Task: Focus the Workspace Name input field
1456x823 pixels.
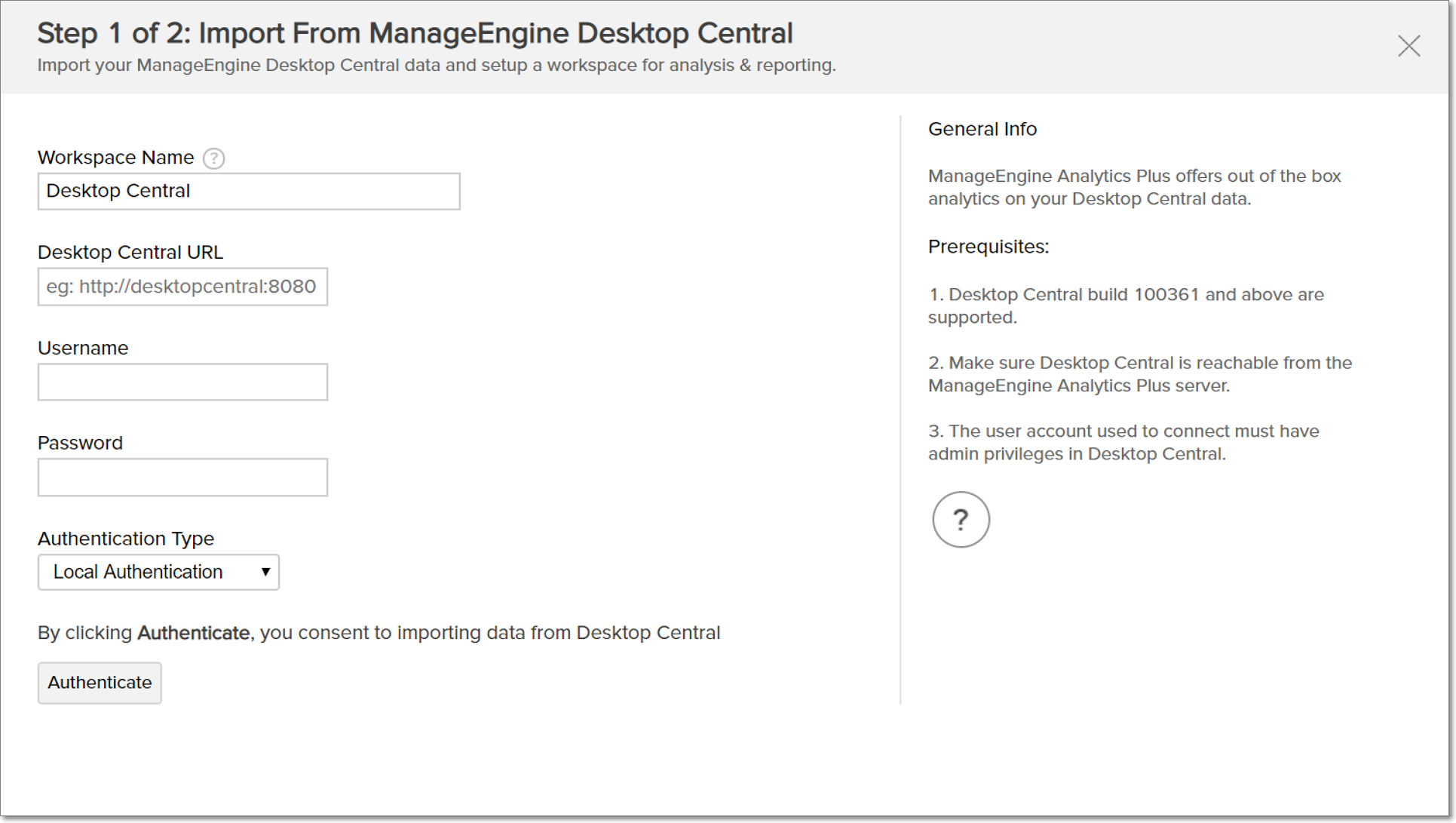Action: tap(249, 191)
